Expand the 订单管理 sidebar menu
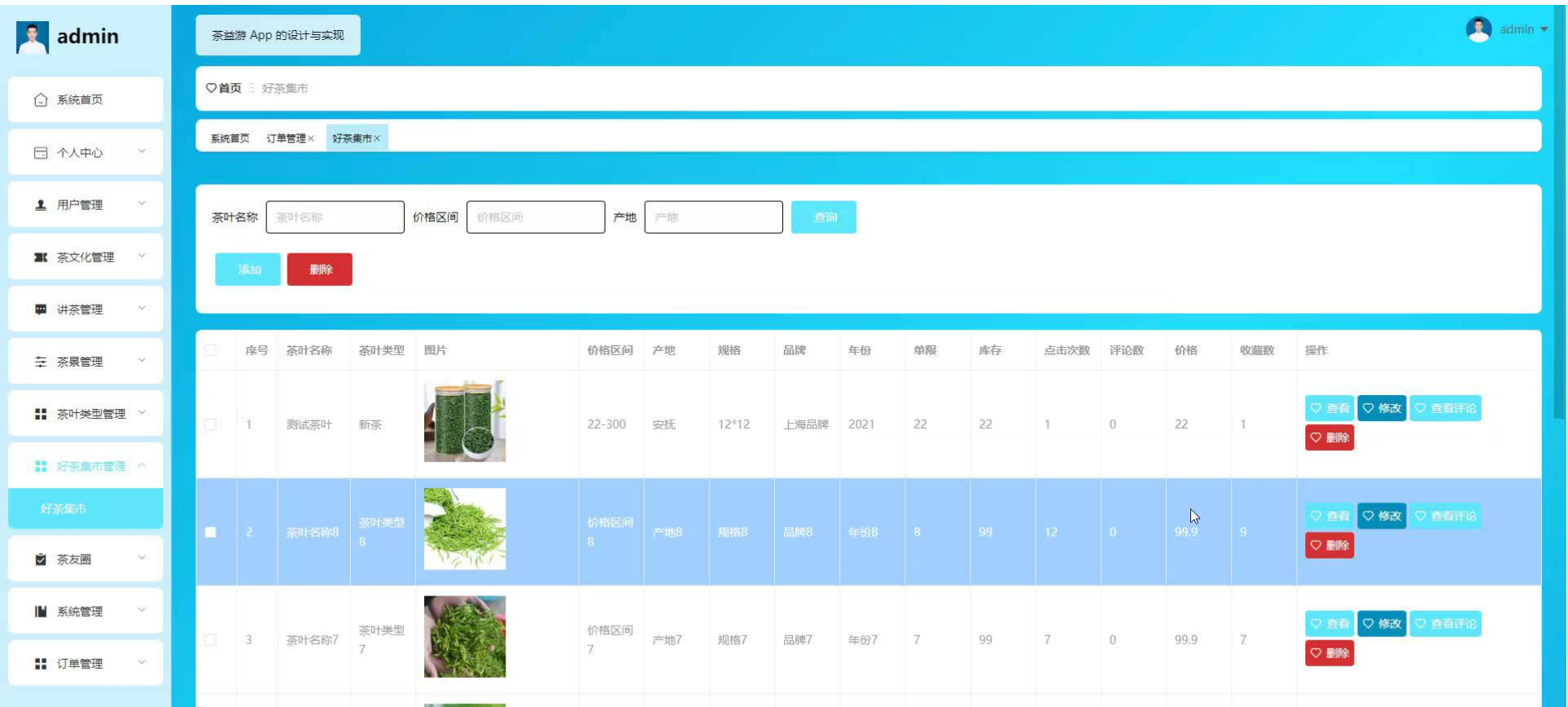1568x707 pixels. [142, 662]
